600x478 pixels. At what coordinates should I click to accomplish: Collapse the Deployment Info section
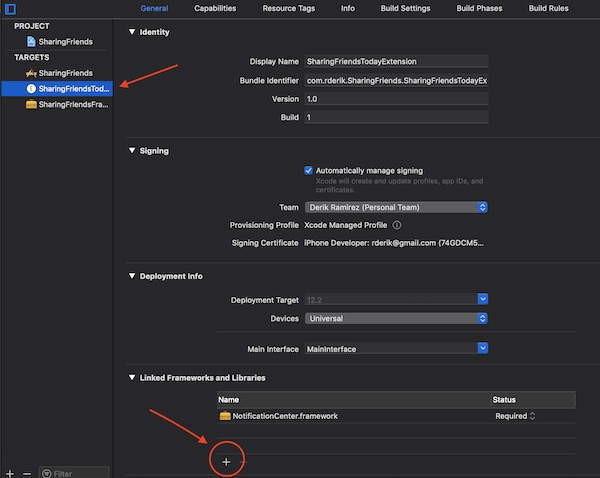click(x=132, y=276)
